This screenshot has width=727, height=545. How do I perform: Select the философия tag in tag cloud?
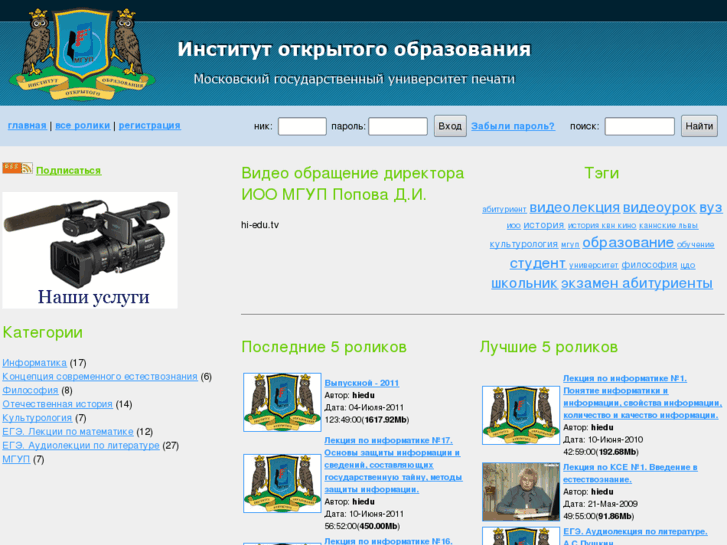[x=649, y=265]
